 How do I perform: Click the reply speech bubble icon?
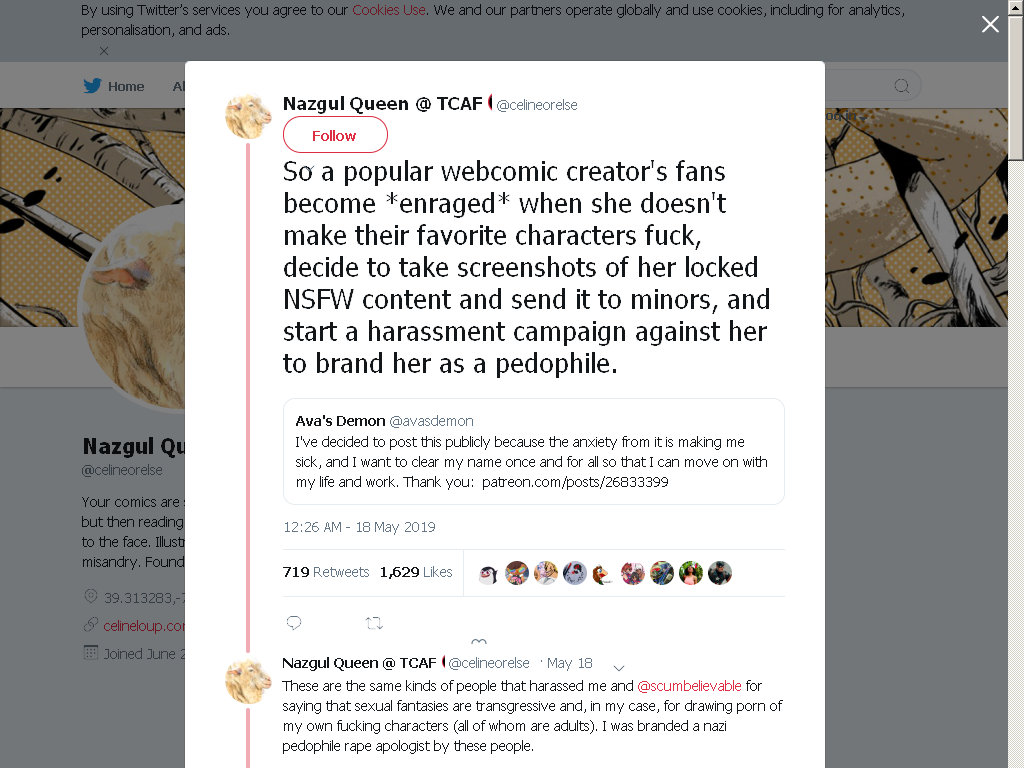[x=294, y=623]
